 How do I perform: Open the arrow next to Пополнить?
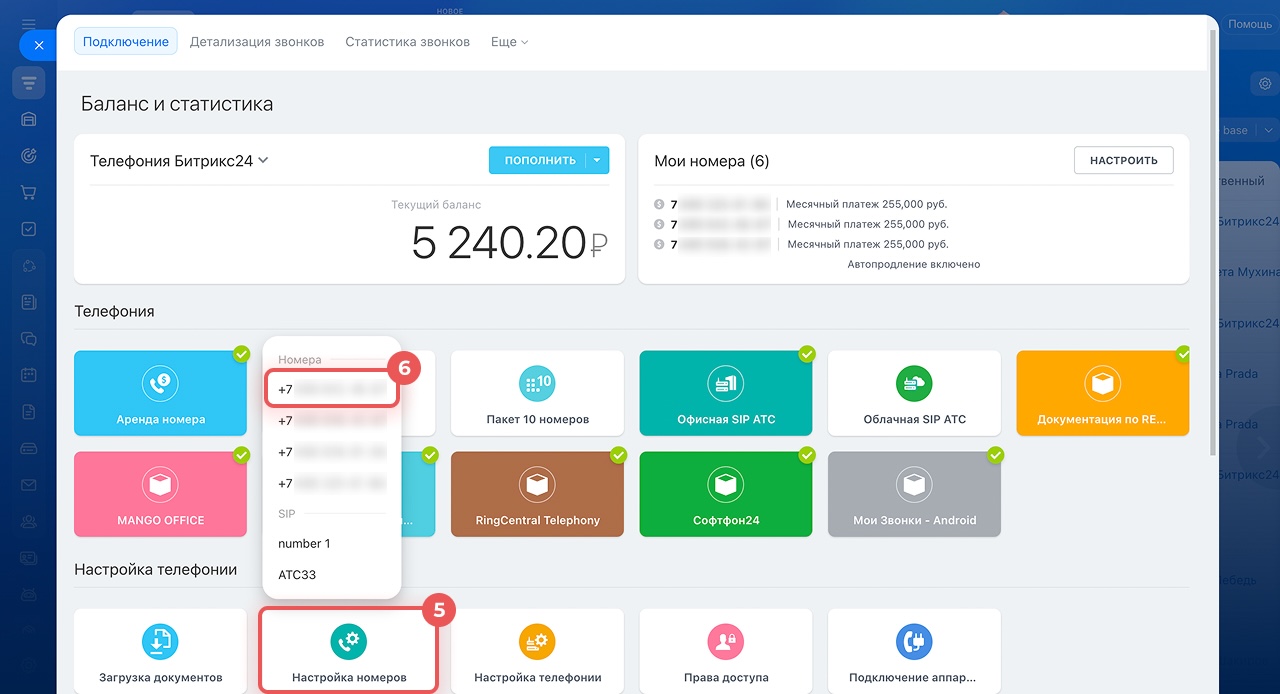click(x=597, y=160)
